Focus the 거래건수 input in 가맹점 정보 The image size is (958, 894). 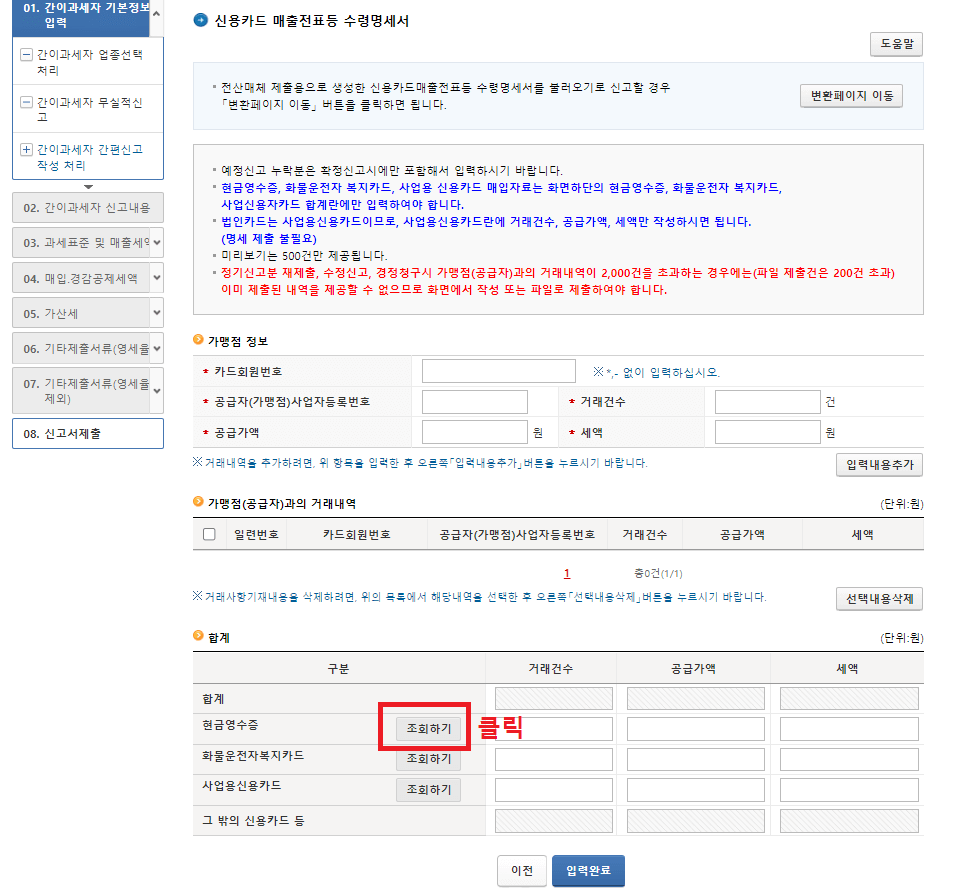767,401
